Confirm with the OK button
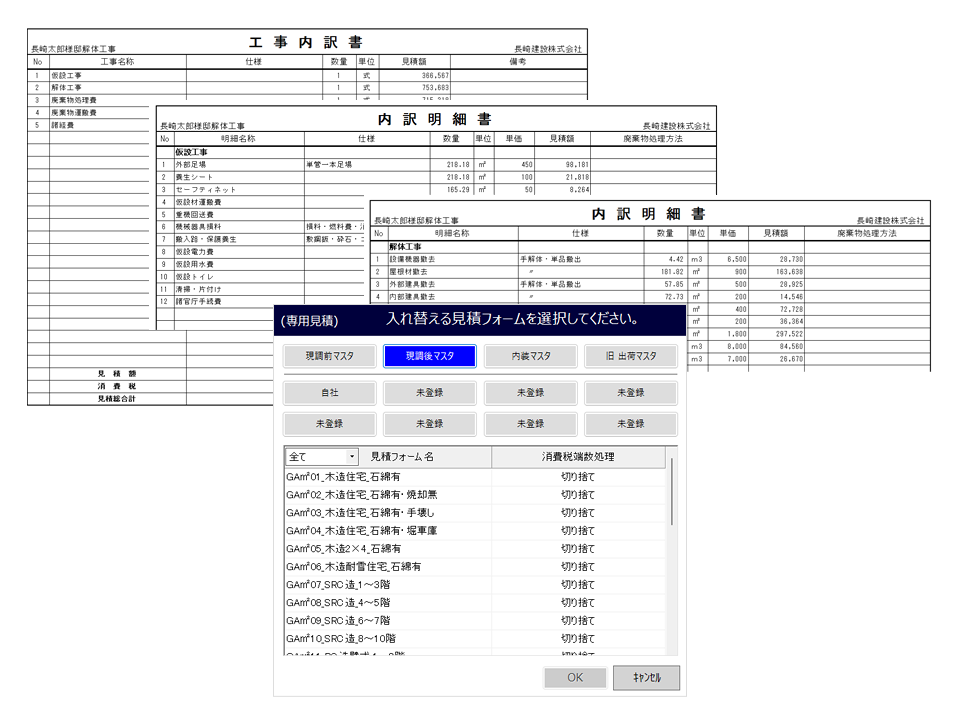The image size is (960, 720). pos(575,677)
